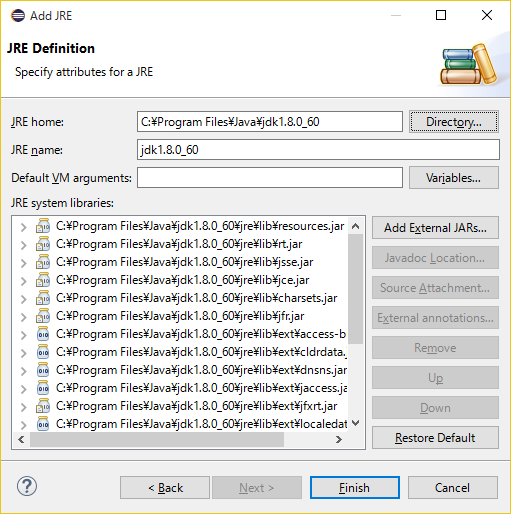The image size is (511, 514).
Task: Expand the charsets.jar tree node
Action: [23, 299]
